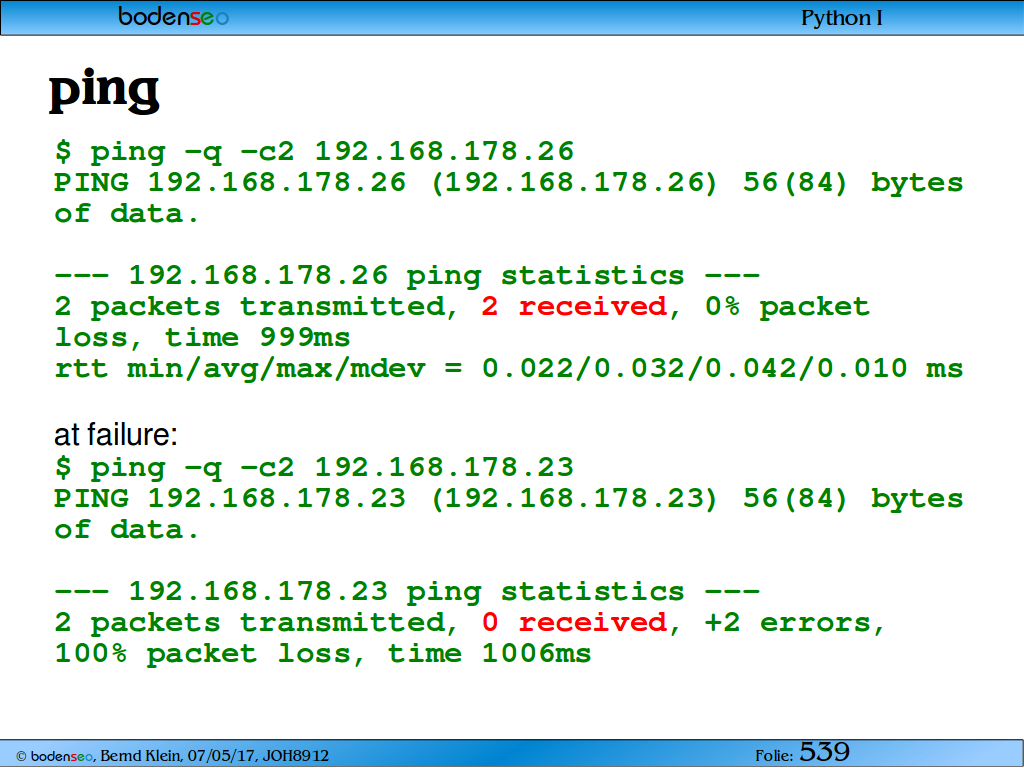The height and width of the screenshot is (768, 1024).
Task: Click the '100% packet loss, time 1006ms' line
Action: 323,654
